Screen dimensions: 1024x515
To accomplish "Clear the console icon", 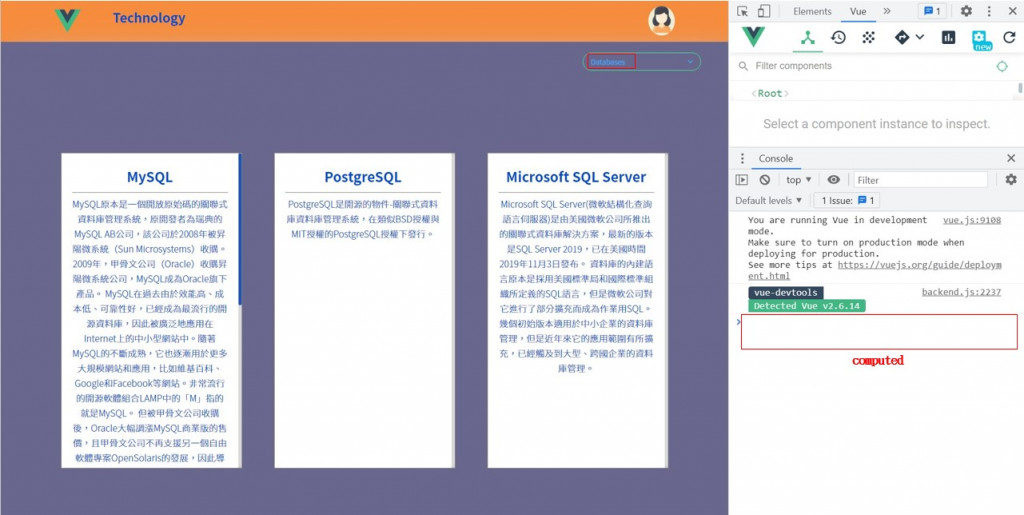I will click(765, 179).
